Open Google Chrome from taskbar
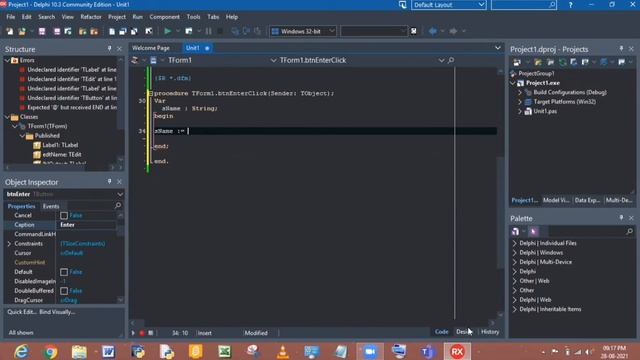640x360 pixels. [x=50, y=351]
